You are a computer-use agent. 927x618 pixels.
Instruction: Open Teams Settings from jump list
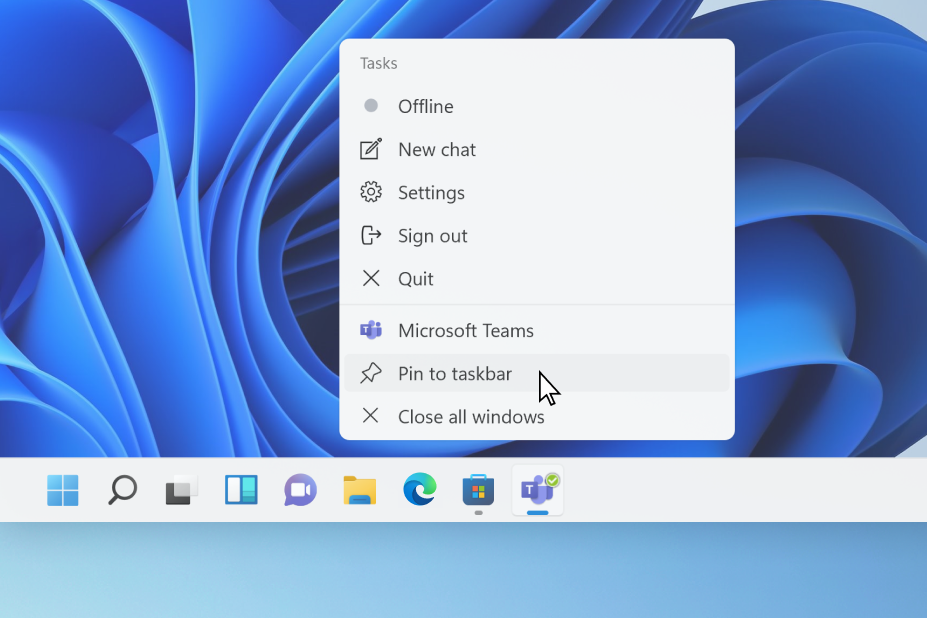pos(537,193)
